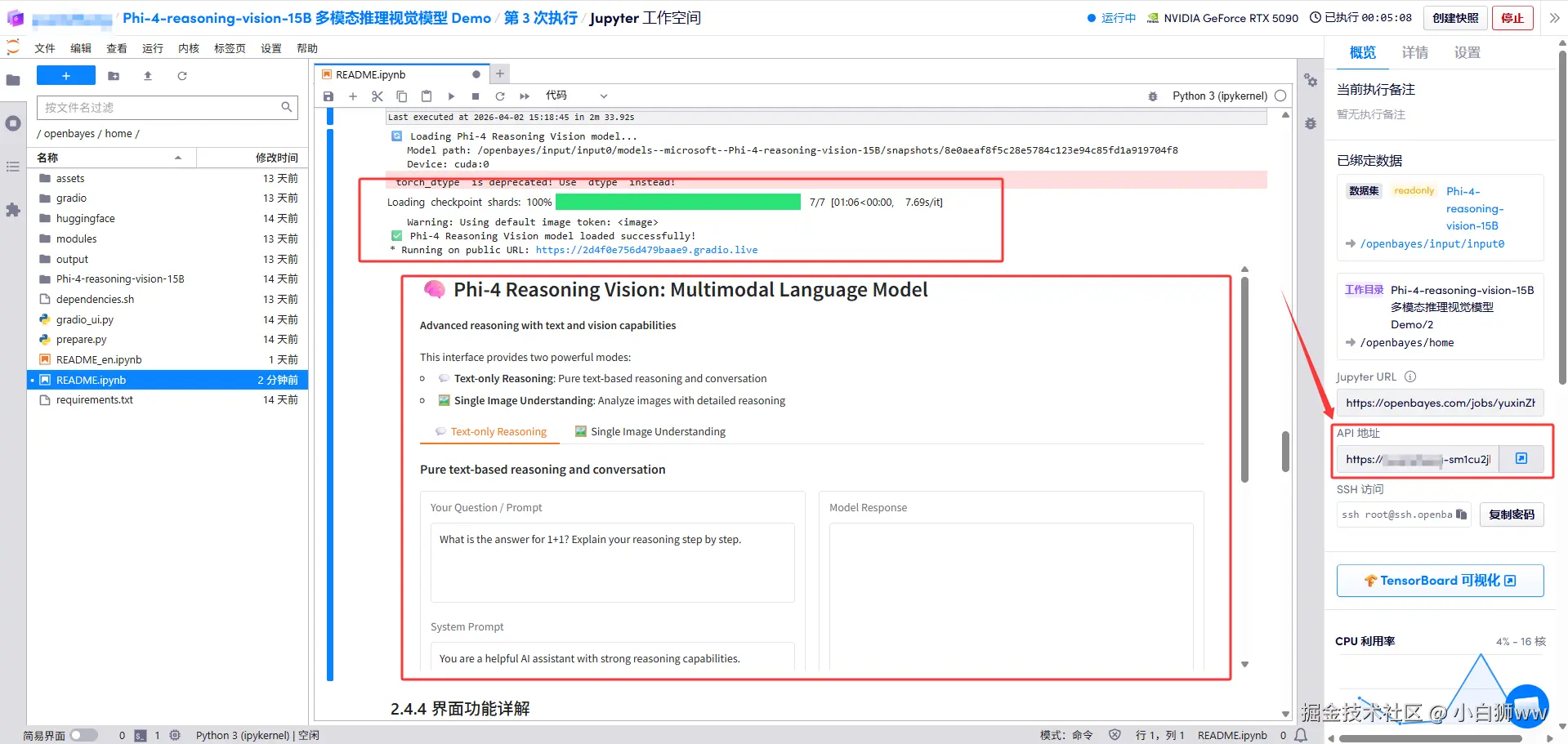Click the System Prompt text box

coord(613,657)
